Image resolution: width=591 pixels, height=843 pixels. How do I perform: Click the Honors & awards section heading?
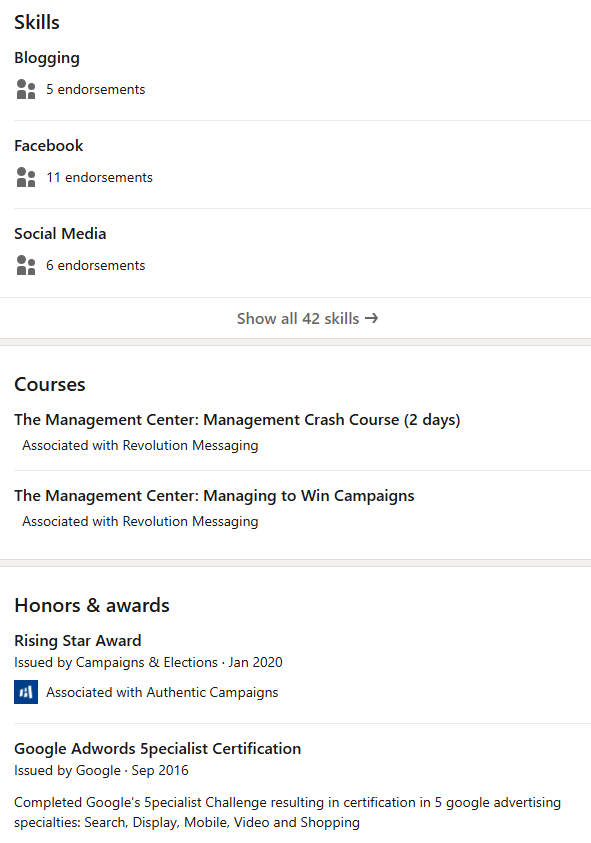[x=91, y=605]
